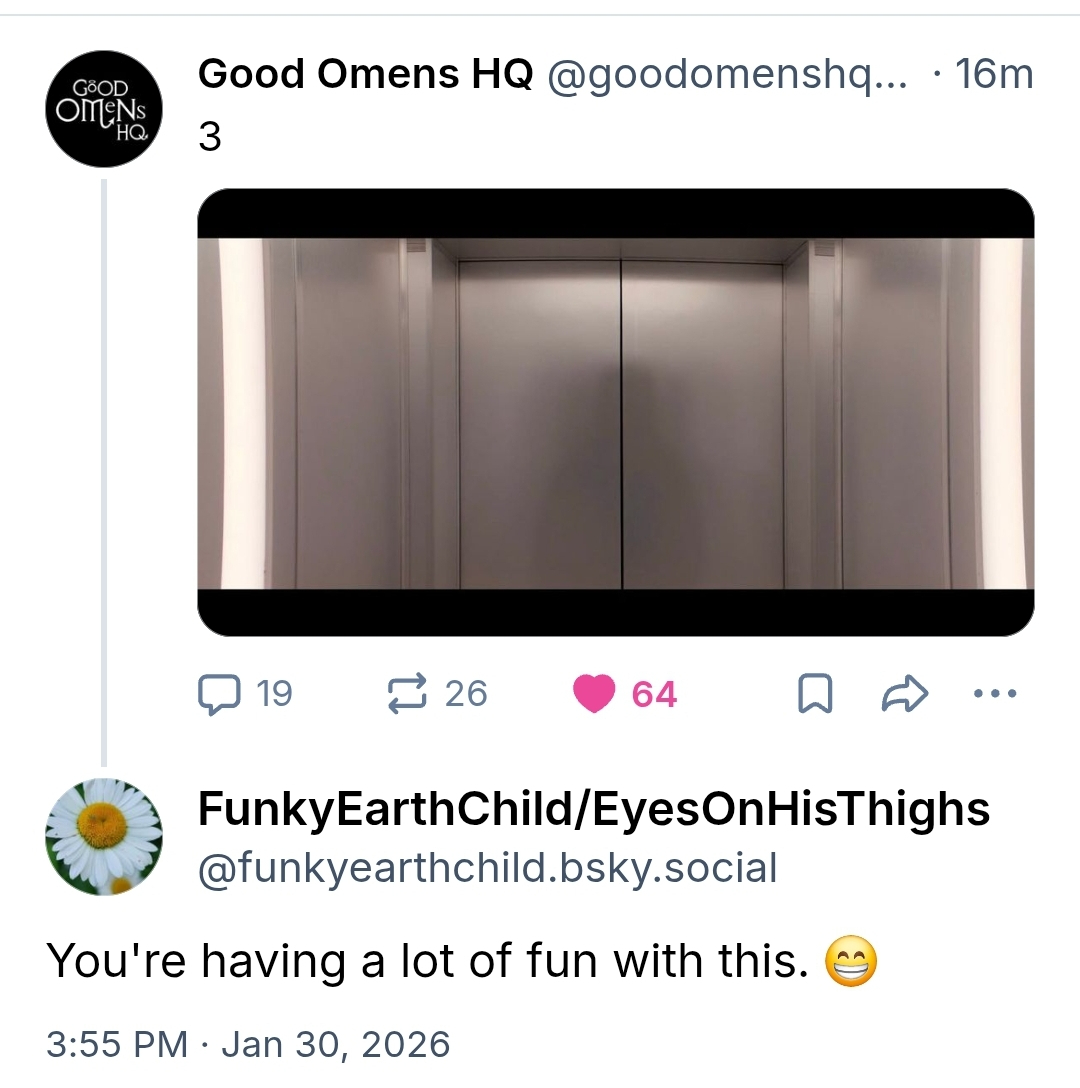Click the reply count of 19

click(x=274, y=693)
